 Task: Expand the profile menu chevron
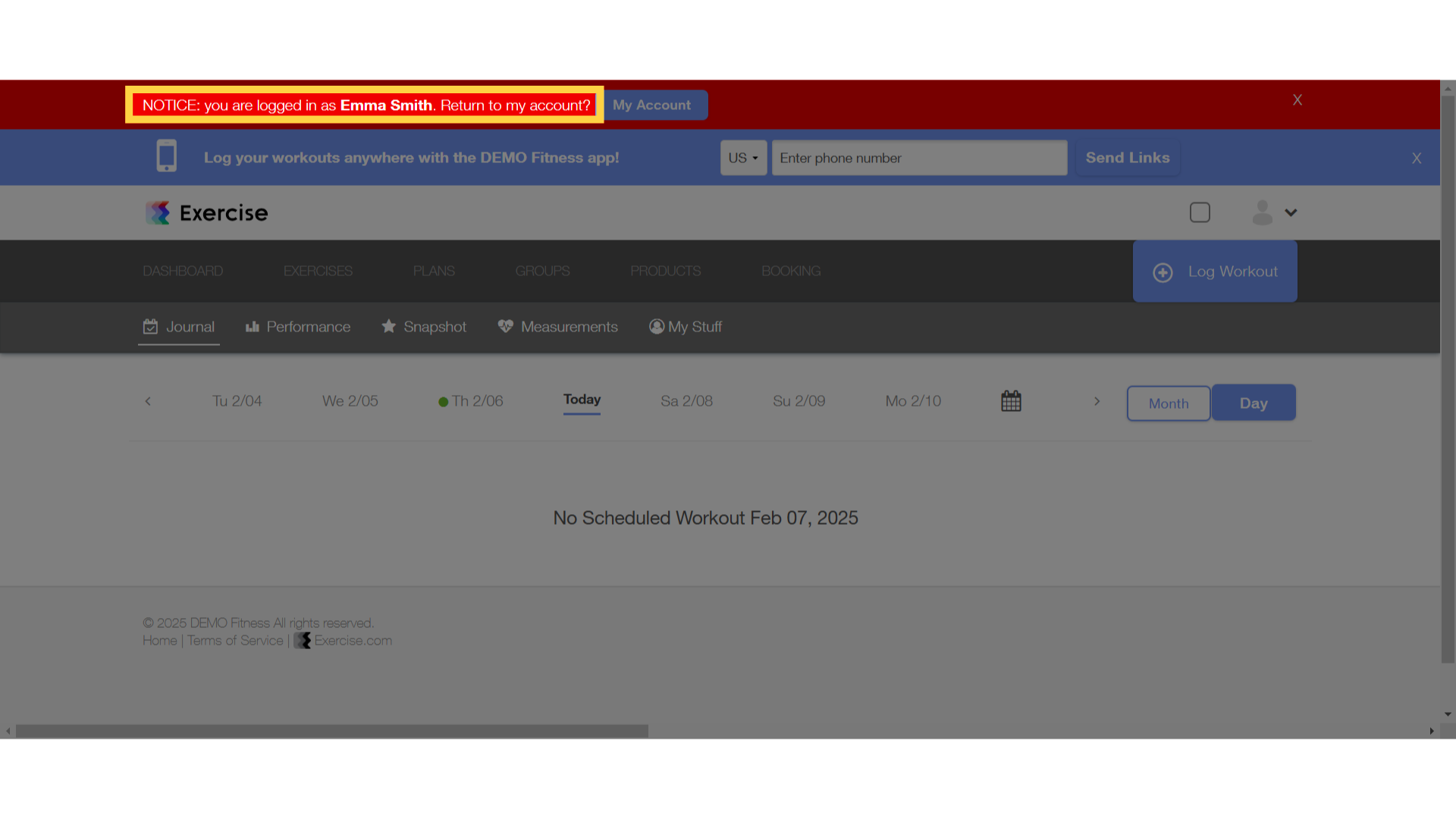click(x=1291, y=213)
